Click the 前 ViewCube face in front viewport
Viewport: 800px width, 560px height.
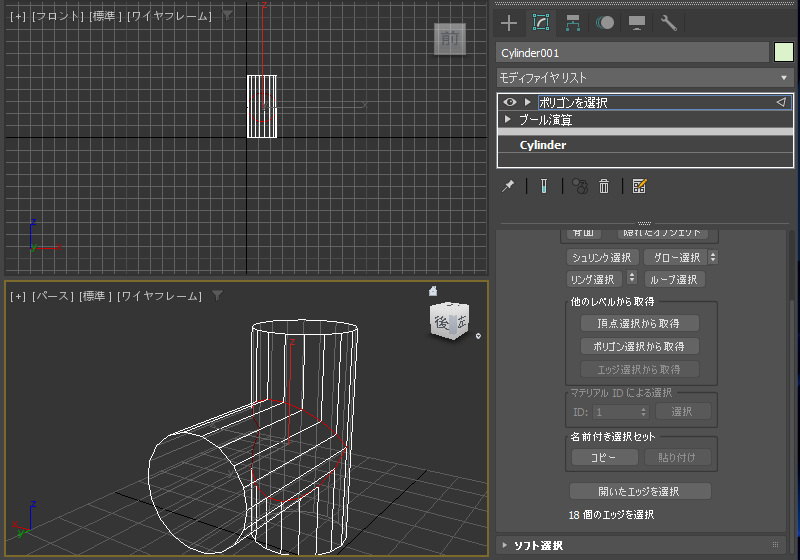pyautogui.click(x=449, y=39)
